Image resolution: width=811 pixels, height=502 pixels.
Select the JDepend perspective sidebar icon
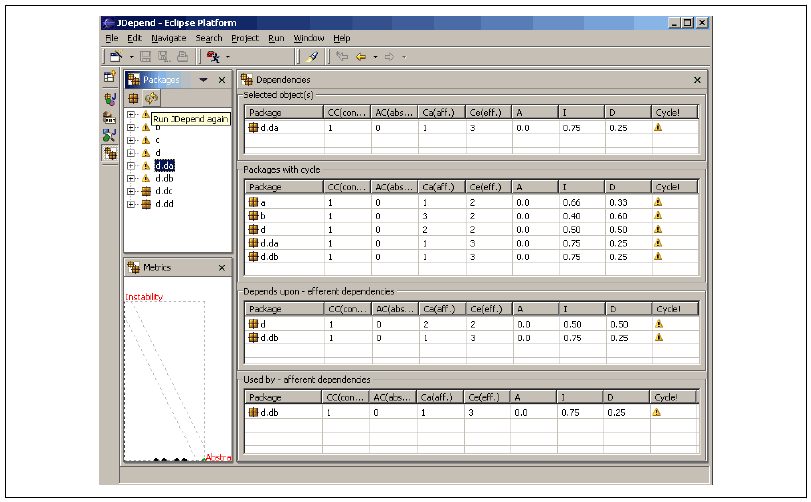[x=110, y=154]
